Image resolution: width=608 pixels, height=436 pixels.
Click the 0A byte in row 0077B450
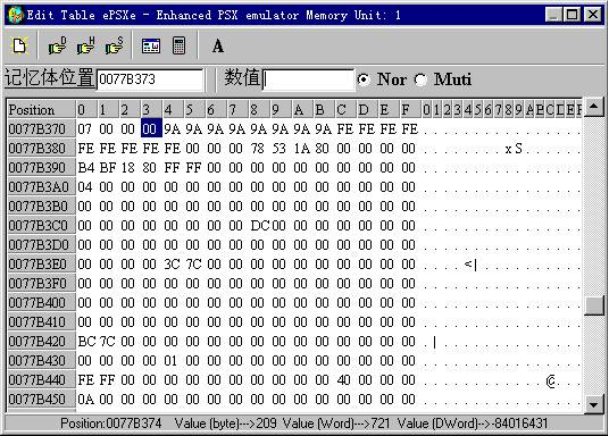[86, 399]
